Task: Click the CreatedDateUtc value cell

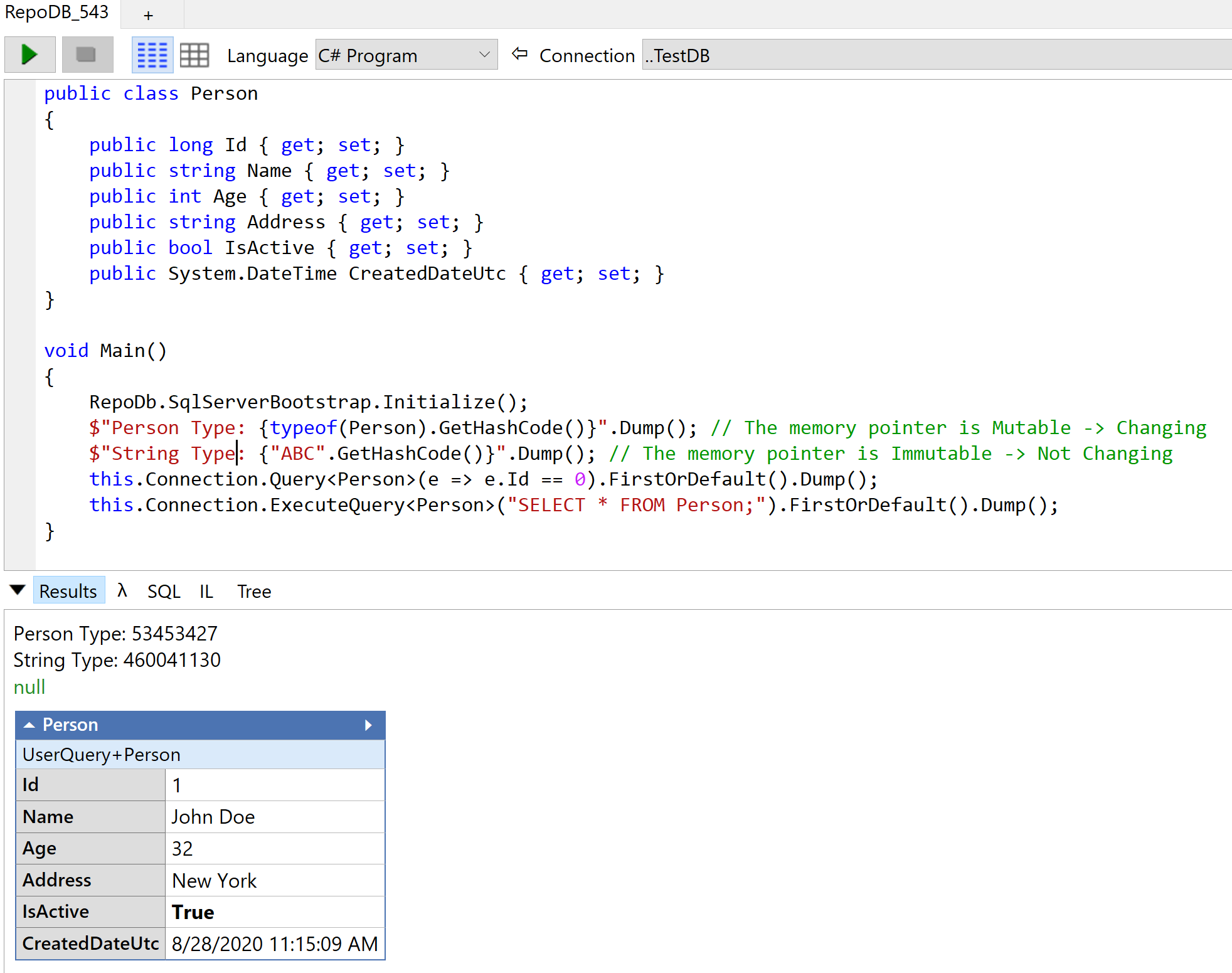Action: coord(275,944)
